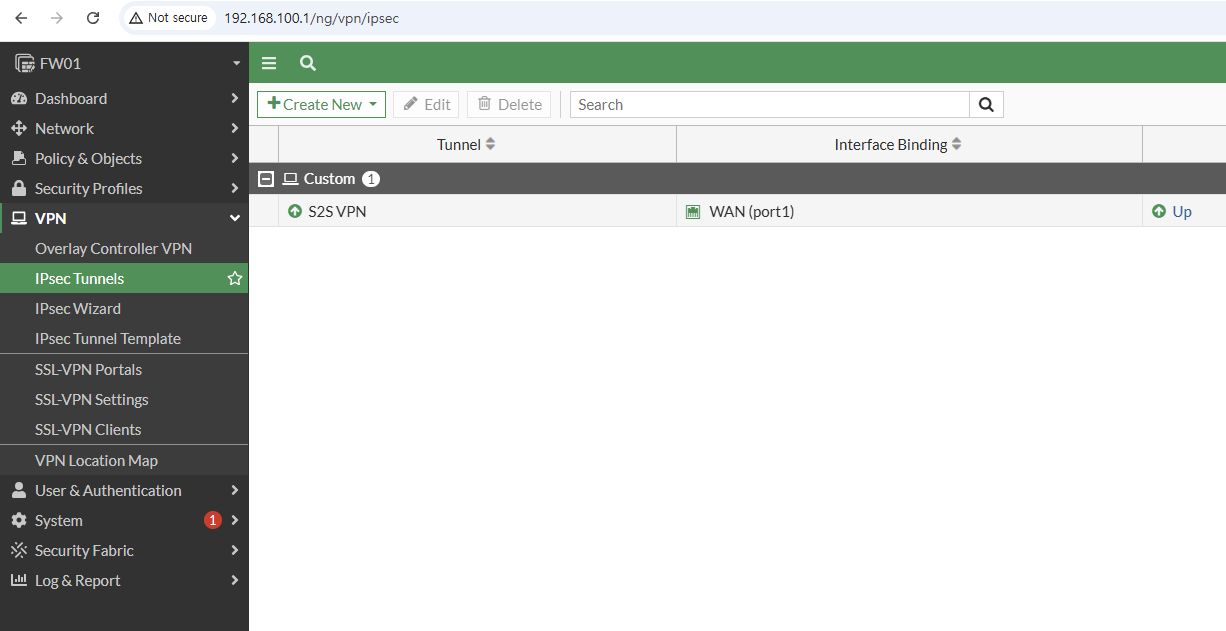
Task: Click the port icon beside WAN (port1)
Action: click(693, 212)
